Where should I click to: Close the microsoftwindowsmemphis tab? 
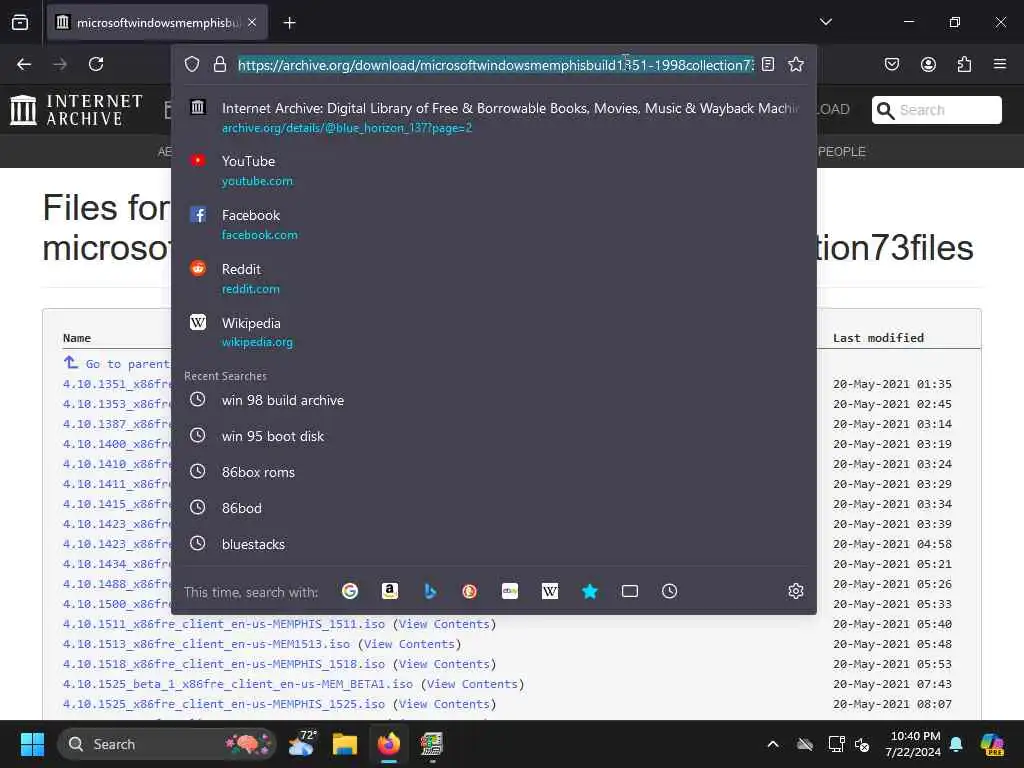tap(252, 22)
